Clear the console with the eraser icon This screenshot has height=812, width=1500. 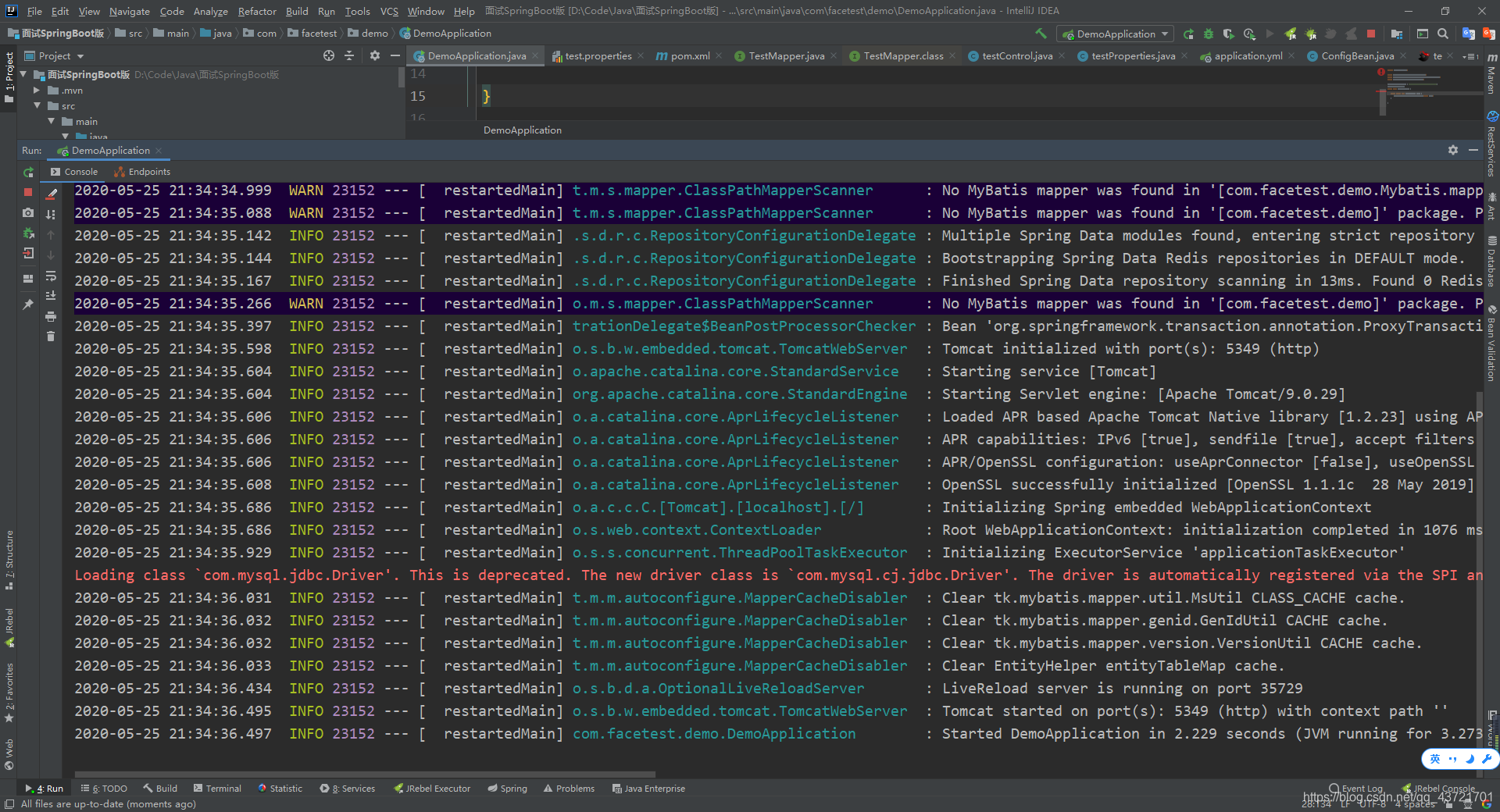tap(52, 193)
